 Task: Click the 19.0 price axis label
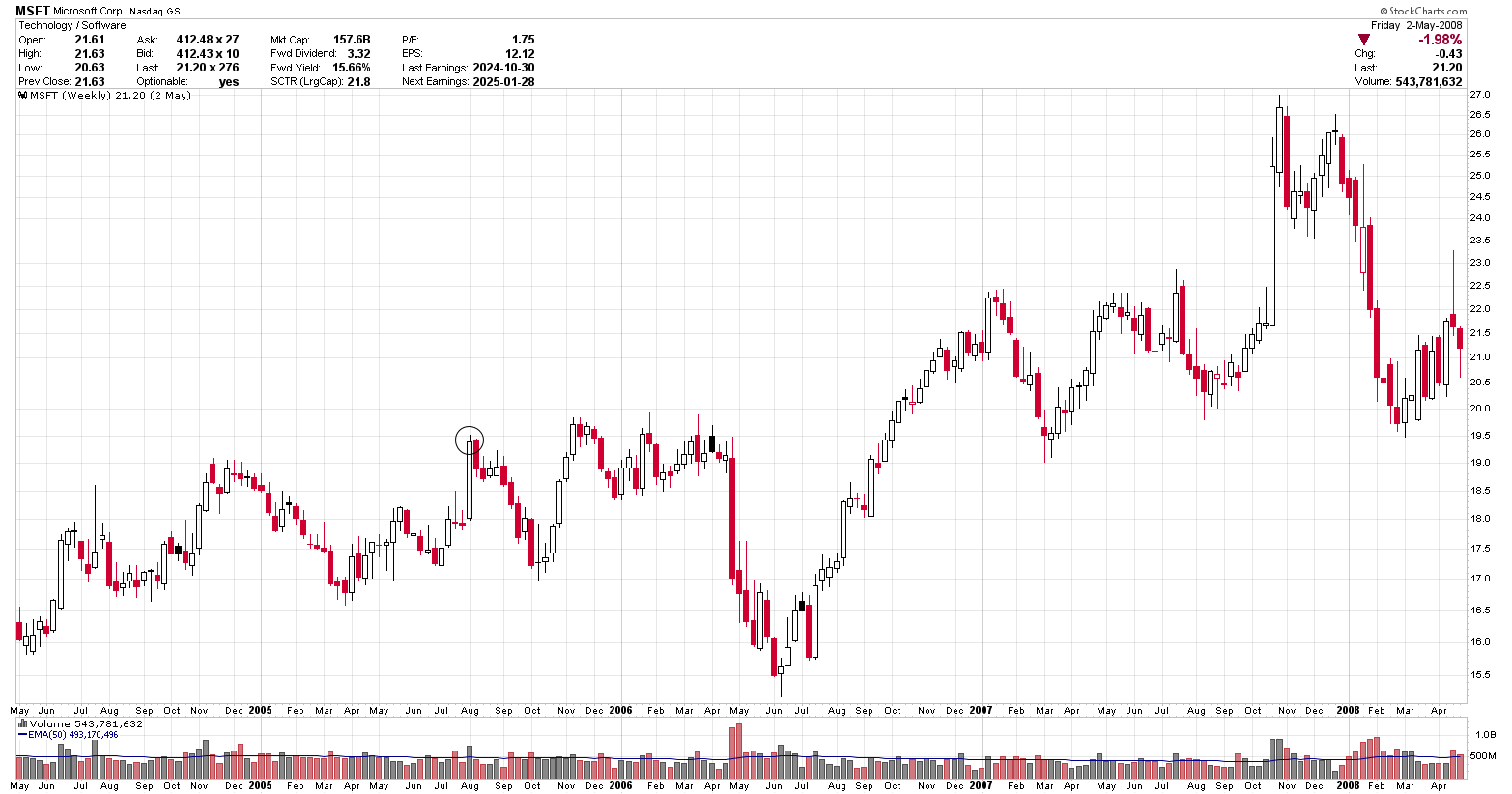(1480, 463)
